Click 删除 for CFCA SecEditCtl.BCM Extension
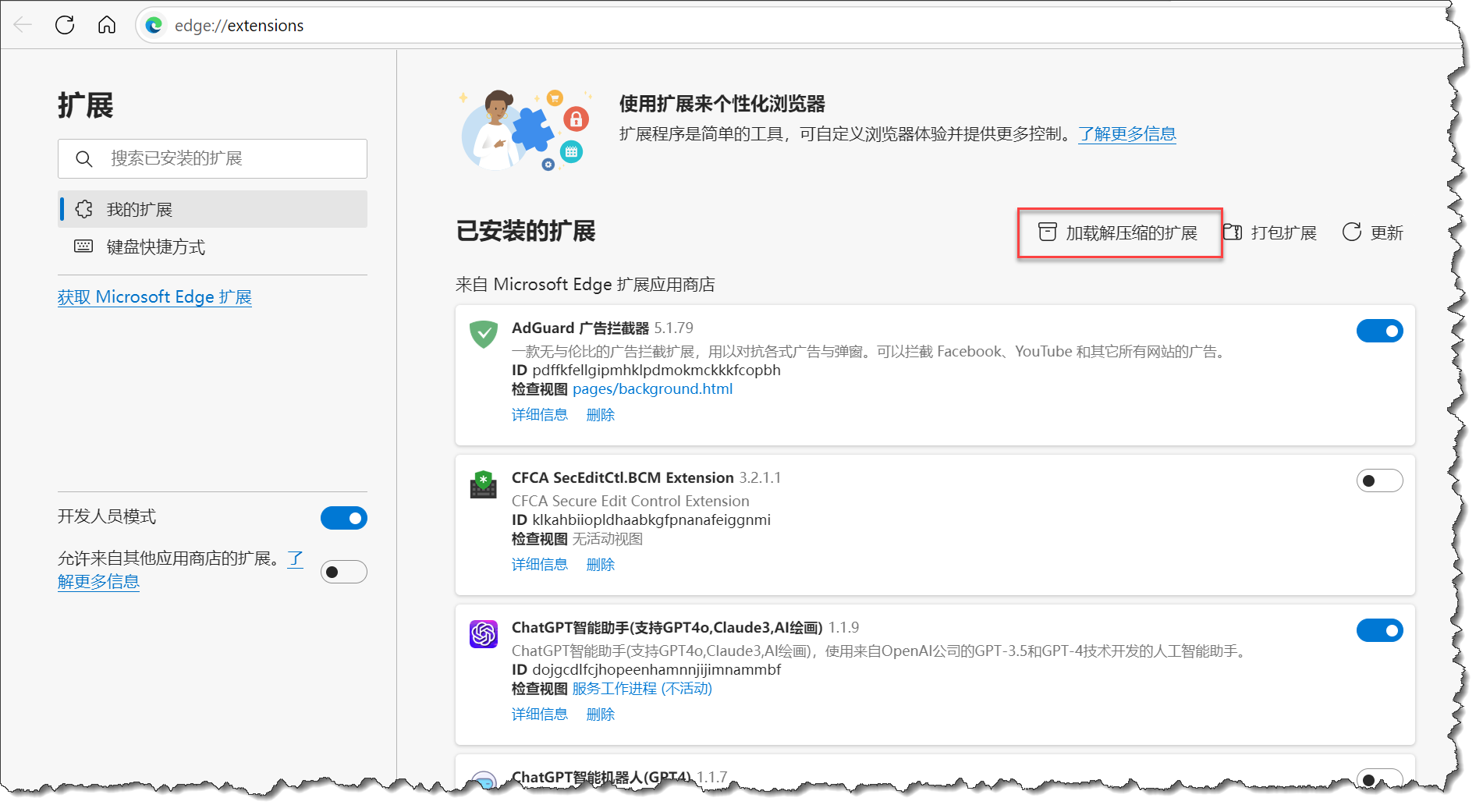 tap(601, 565)
